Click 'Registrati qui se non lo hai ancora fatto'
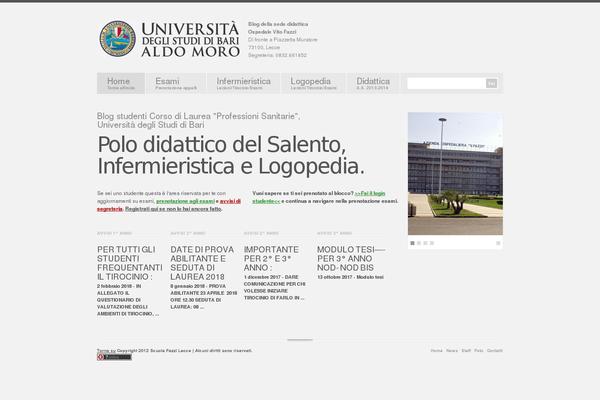 pyautogui.click(x=173, y=209)
